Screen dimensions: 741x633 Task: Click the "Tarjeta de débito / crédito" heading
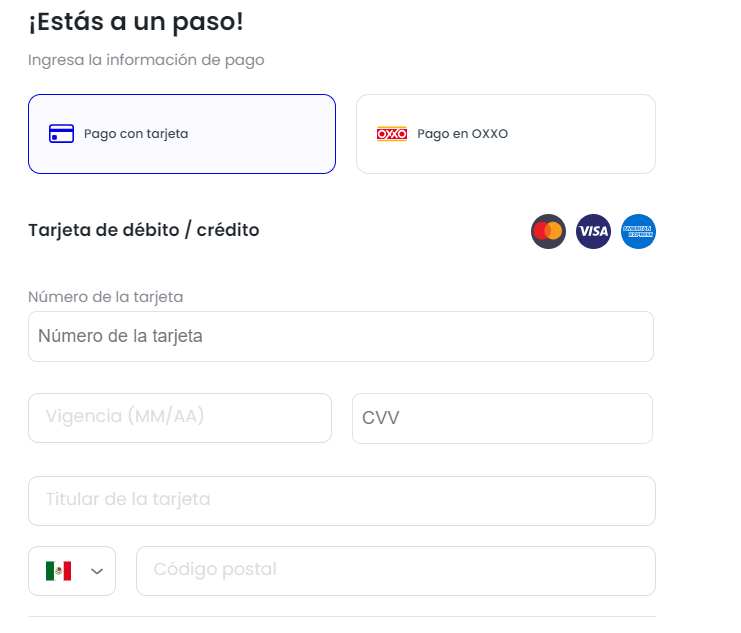pos(144,230)
